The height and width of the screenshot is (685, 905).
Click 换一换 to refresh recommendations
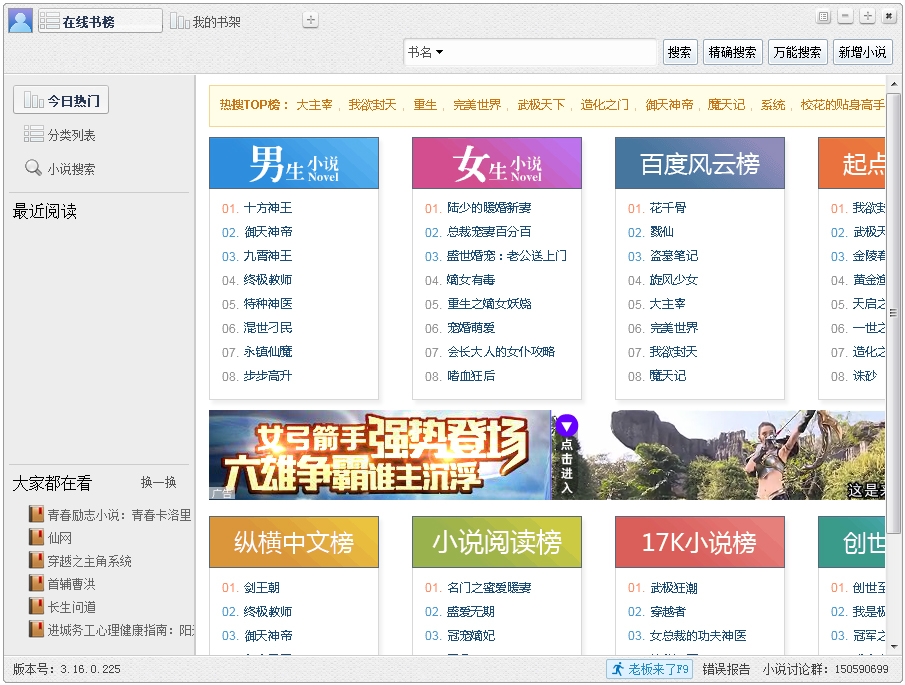point(158,482)
